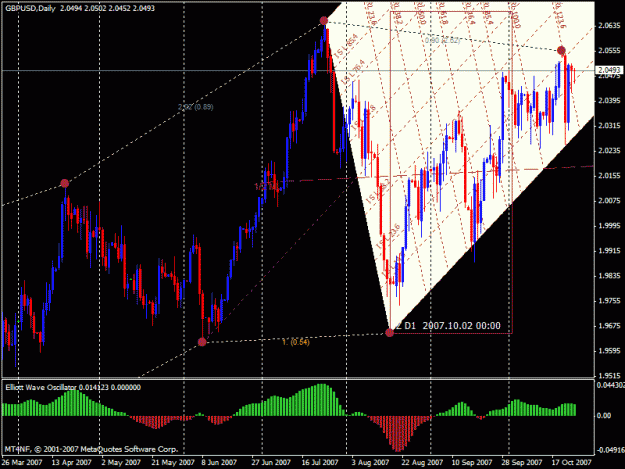The image size is (625, 469).
Task: Click the pivot marker beside the "2 D1" label
Action: [389, 332]
